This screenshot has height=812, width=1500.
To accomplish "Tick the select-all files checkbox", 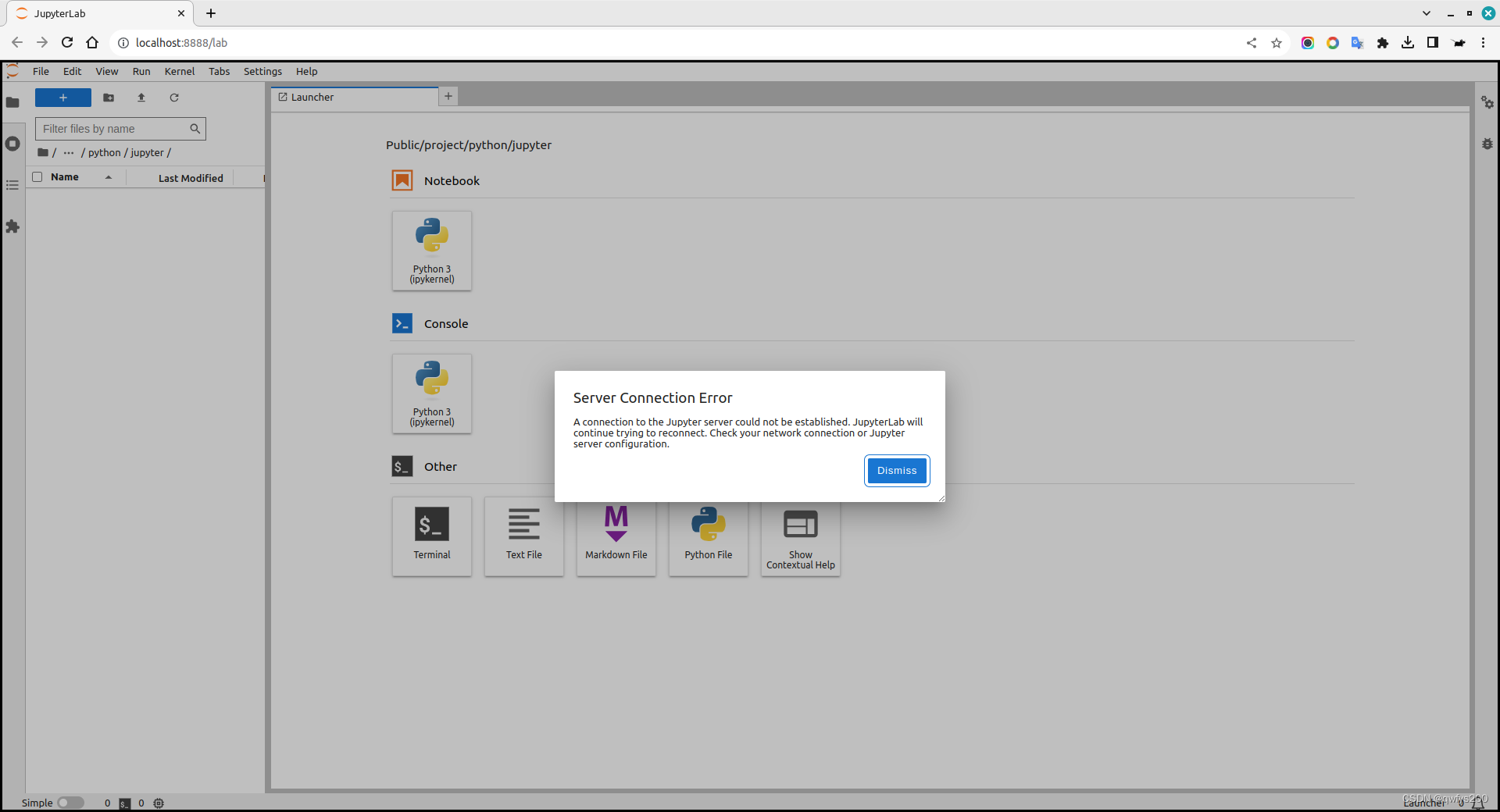I will pos(37,177).
